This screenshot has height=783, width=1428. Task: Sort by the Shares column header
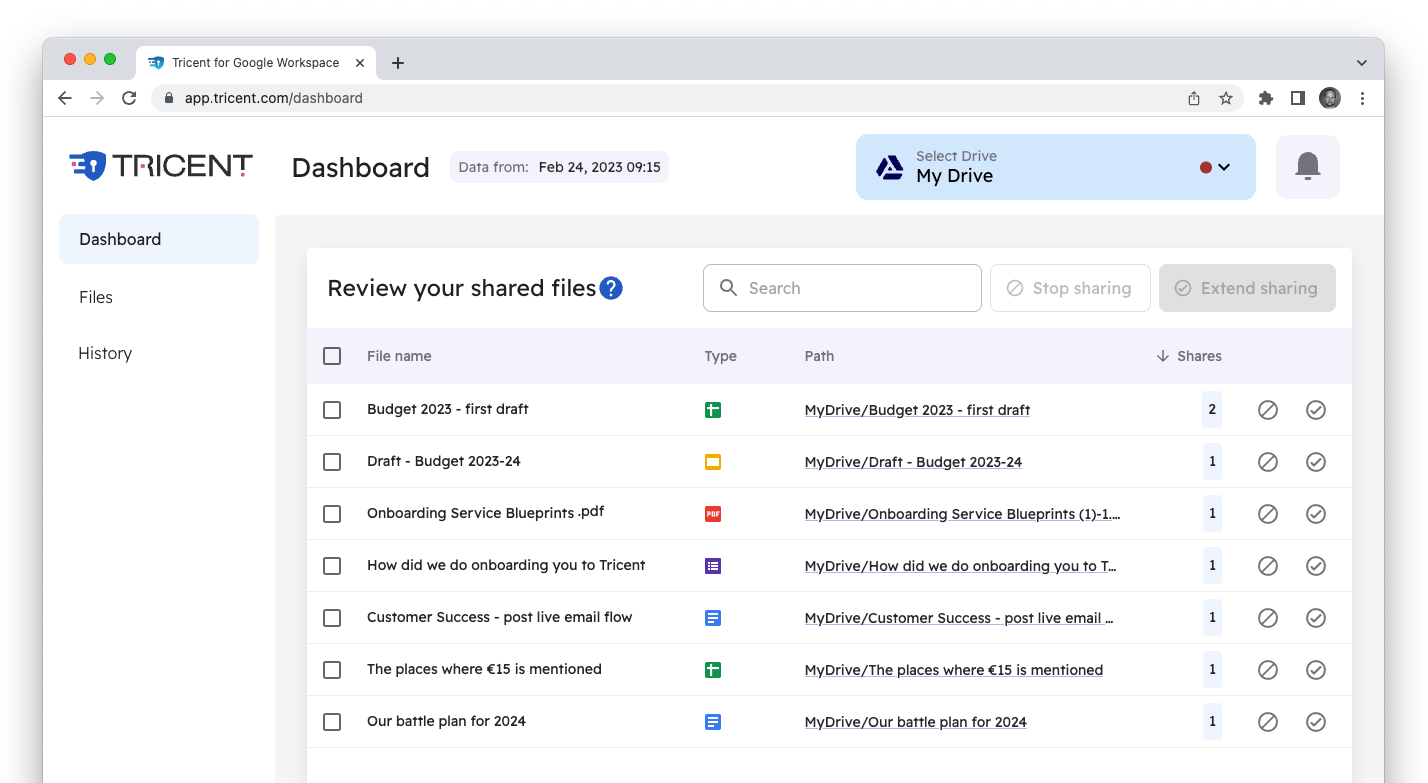pyautogui.click(x=1189, y=356)
